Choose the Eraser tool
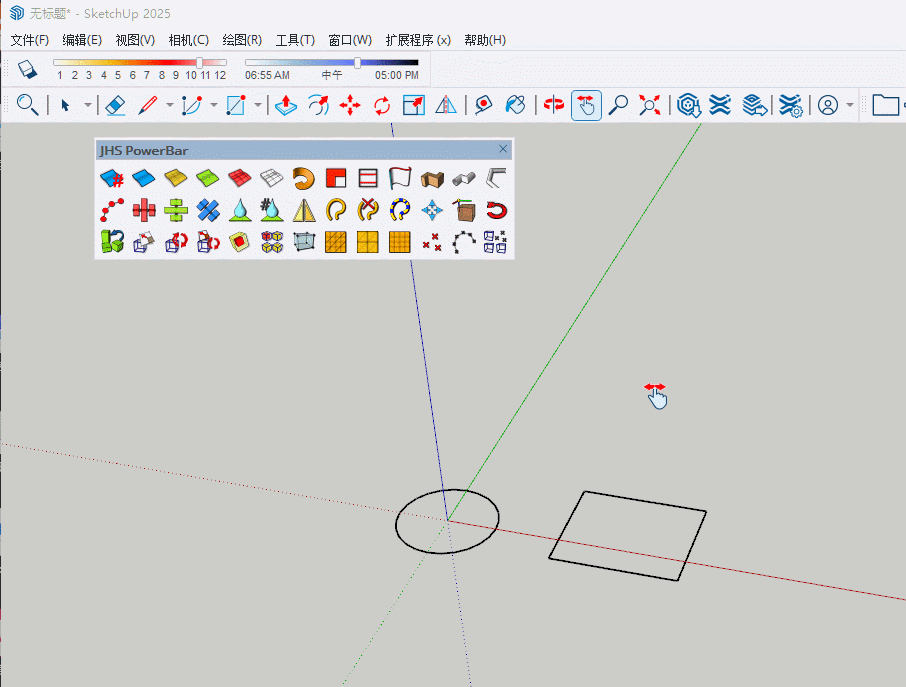Viewport: 906px width, 687px height. coord(116,105)
